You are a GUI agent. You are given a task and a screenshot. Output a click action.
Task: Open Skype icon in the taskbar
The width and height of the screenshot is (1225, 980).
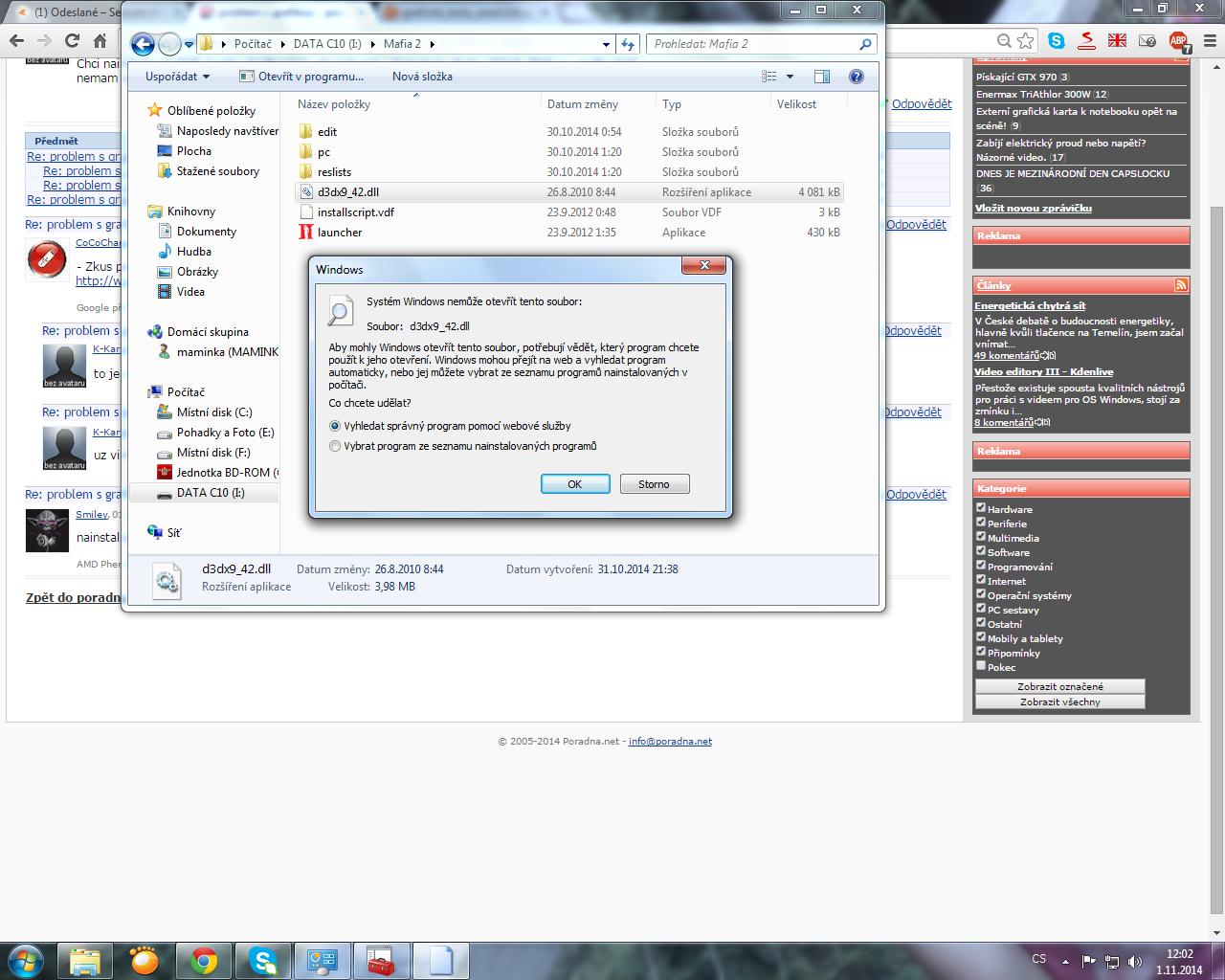pyautogui.click(x=262, y=960)
